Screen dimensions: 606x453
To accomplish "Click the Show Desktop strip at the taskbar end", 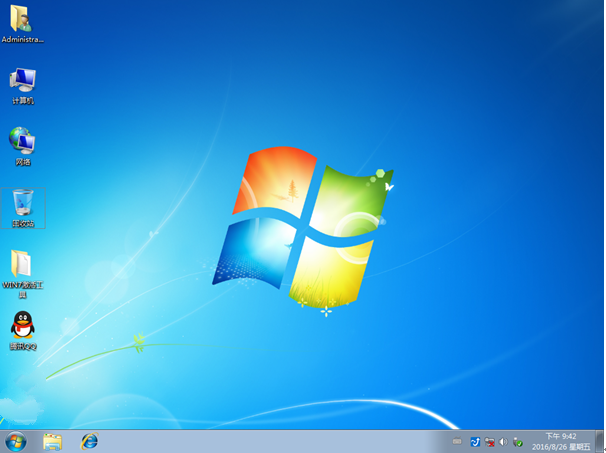I will tap(599, 441).
